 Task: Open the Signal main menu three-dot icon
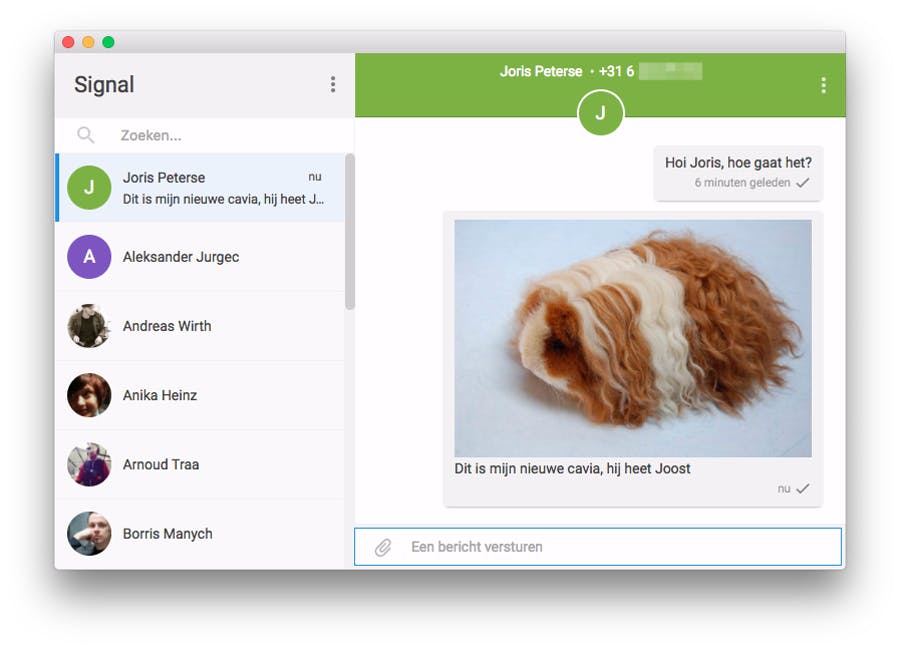333,85
